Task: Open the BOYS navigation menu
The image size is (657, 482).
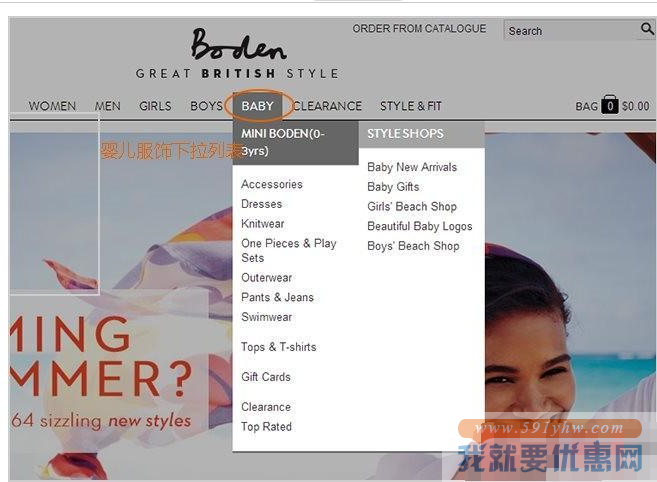Action: (x=206, y=106)
